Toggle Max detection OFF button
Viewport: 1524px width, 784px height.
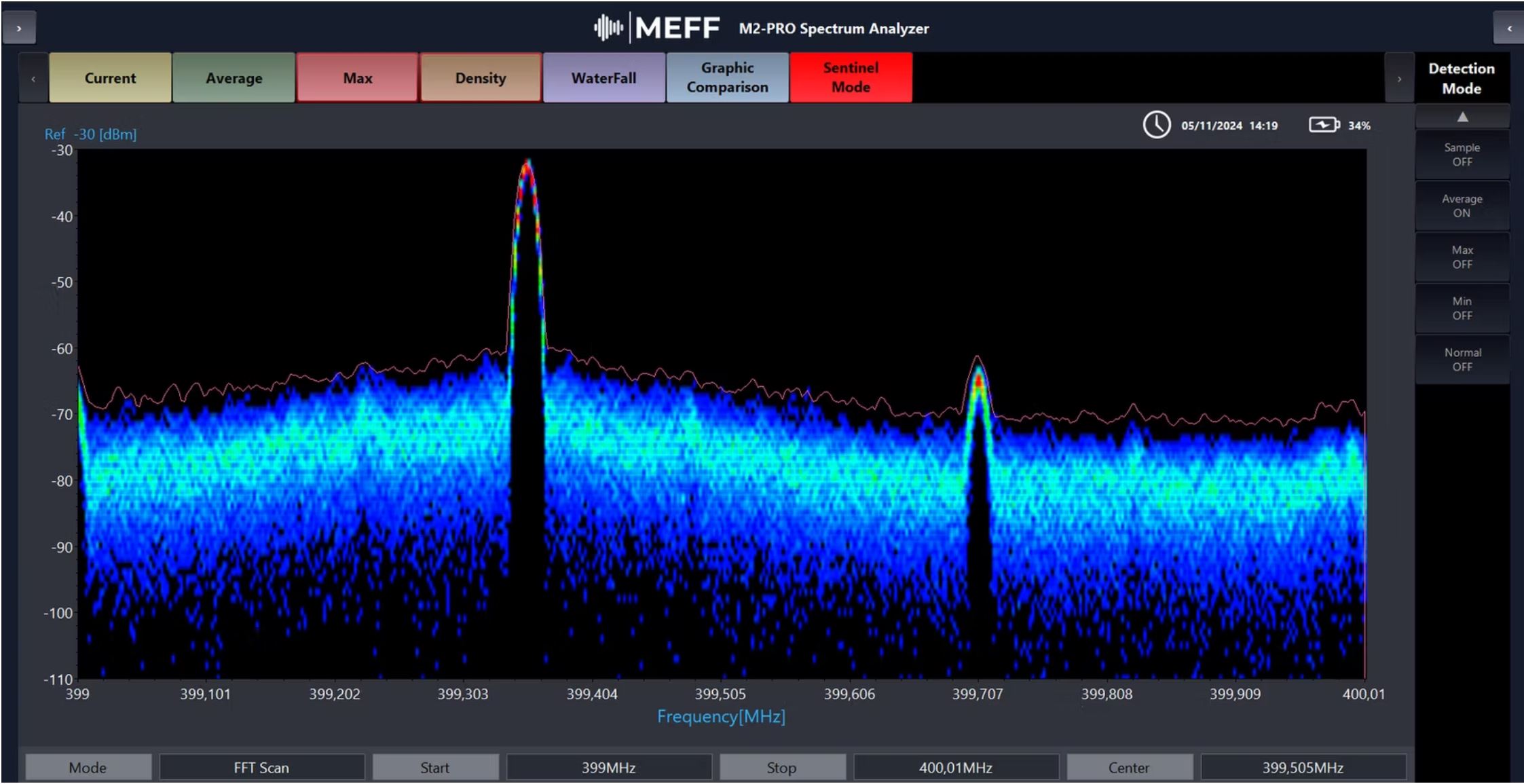click(x=1462, y=257)
